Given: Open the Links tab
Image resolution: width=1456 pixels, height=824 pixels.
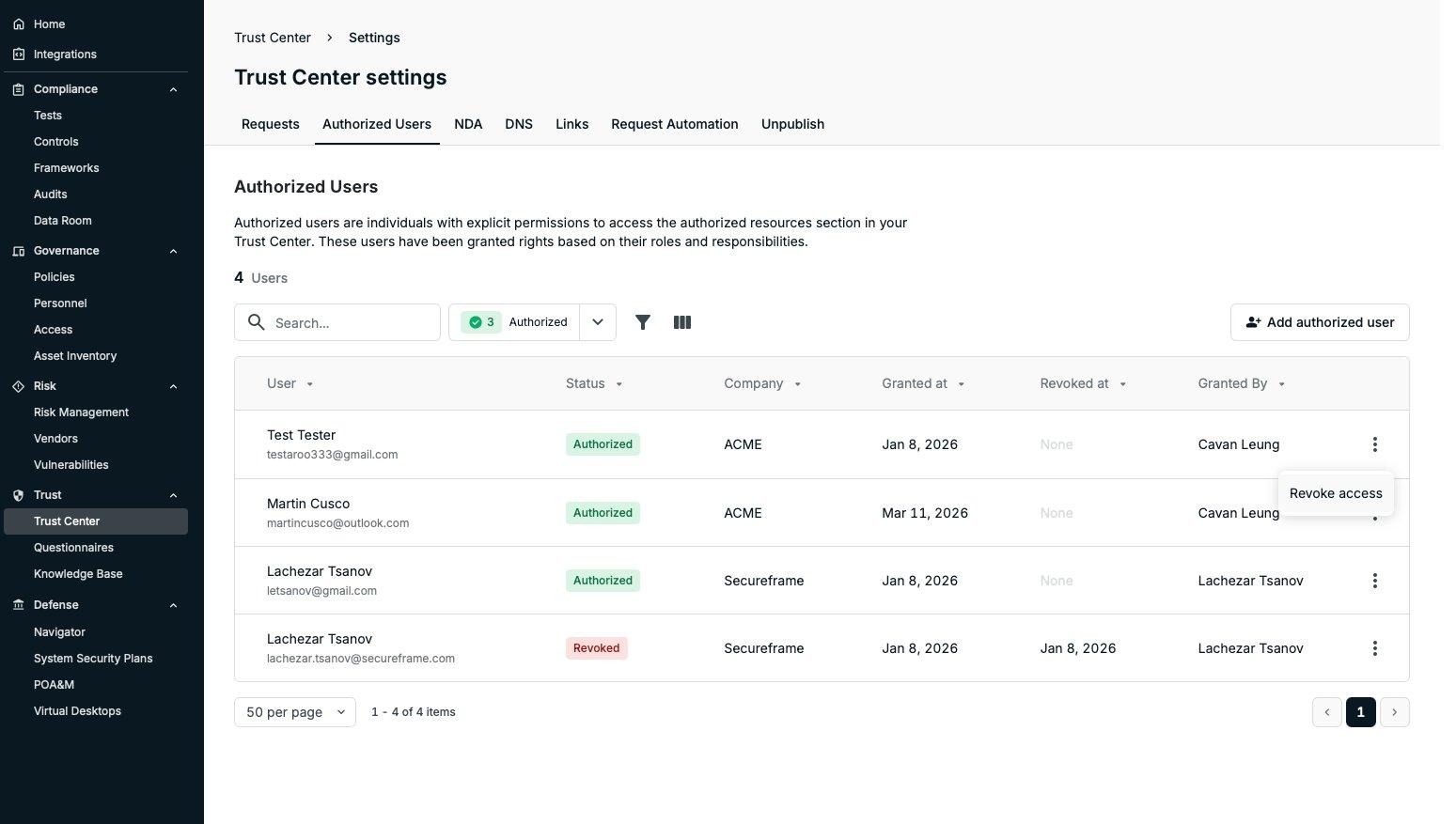Looking at the screenshot, I should point(571,124).
